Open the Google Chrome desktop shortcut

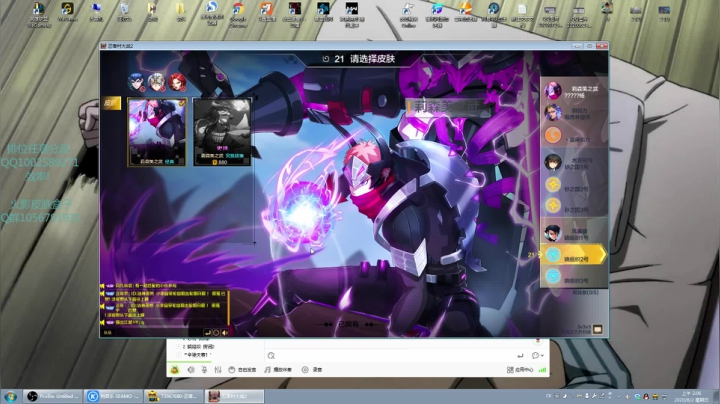tap(238, 14)
